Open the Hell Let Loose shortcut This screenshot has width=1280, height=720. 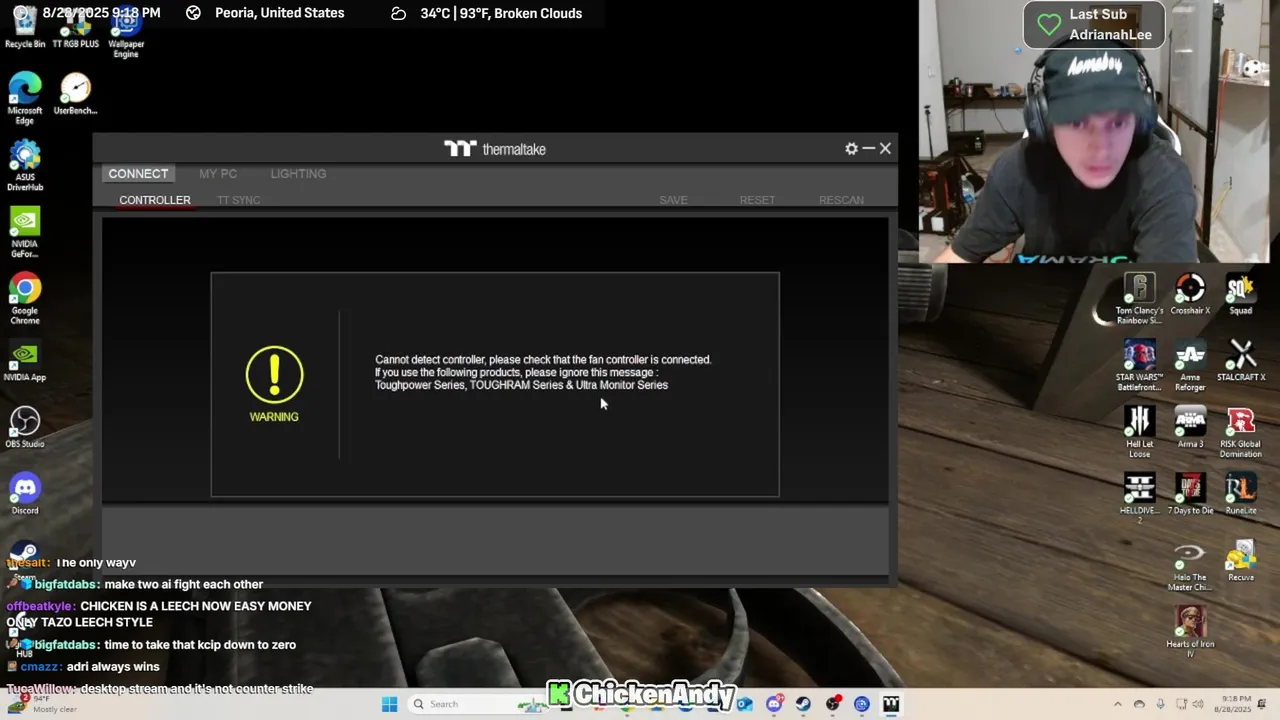coord(1139,432)
